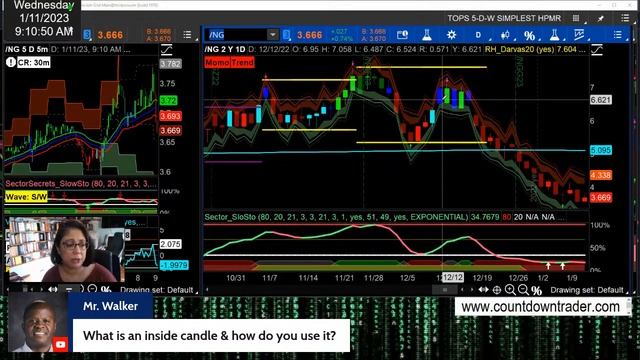
Task: Open the studies flask dropdown beside drawing tools
Action: coord(554,35)
